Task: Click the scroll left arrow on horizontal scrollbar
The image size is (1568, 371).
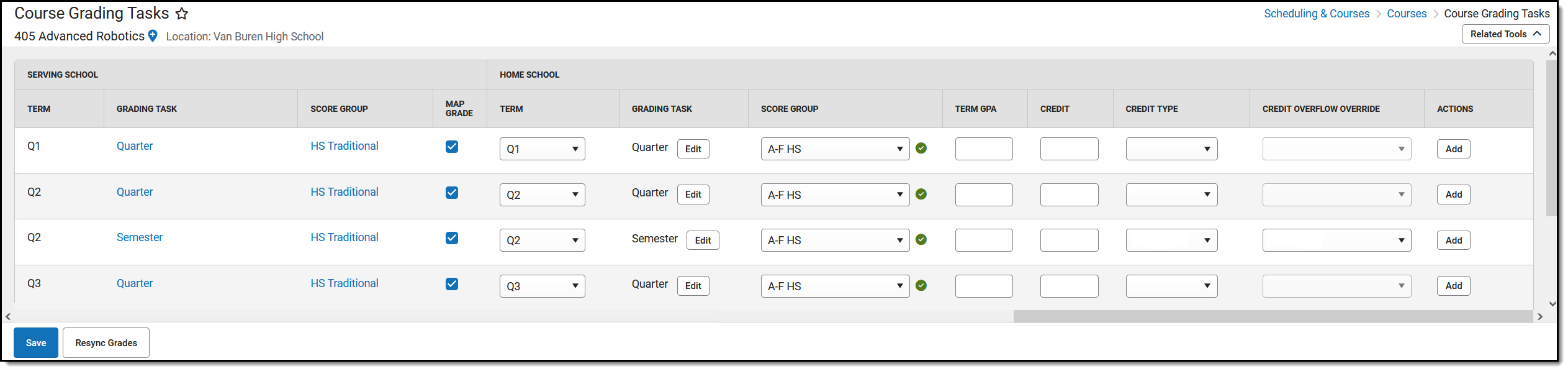Action: pos(8,316)
